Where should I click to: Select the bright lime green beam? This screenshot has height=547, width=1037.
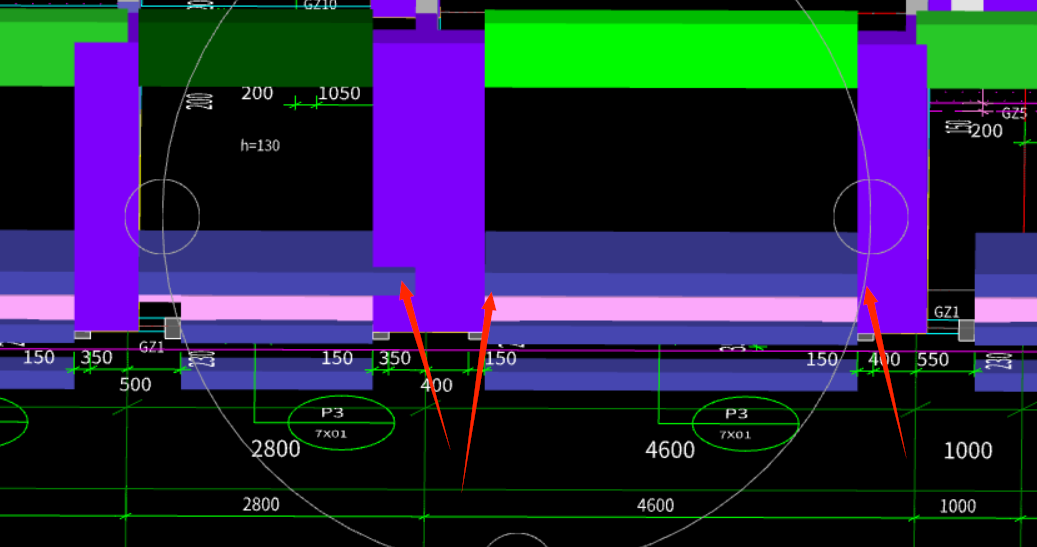[671, 50]
